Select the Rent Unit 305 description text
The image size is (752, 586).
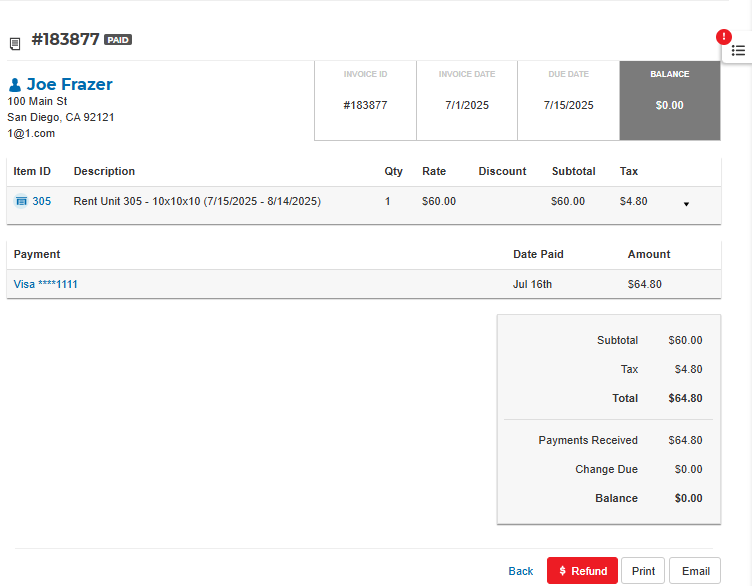tap(196, 201)
